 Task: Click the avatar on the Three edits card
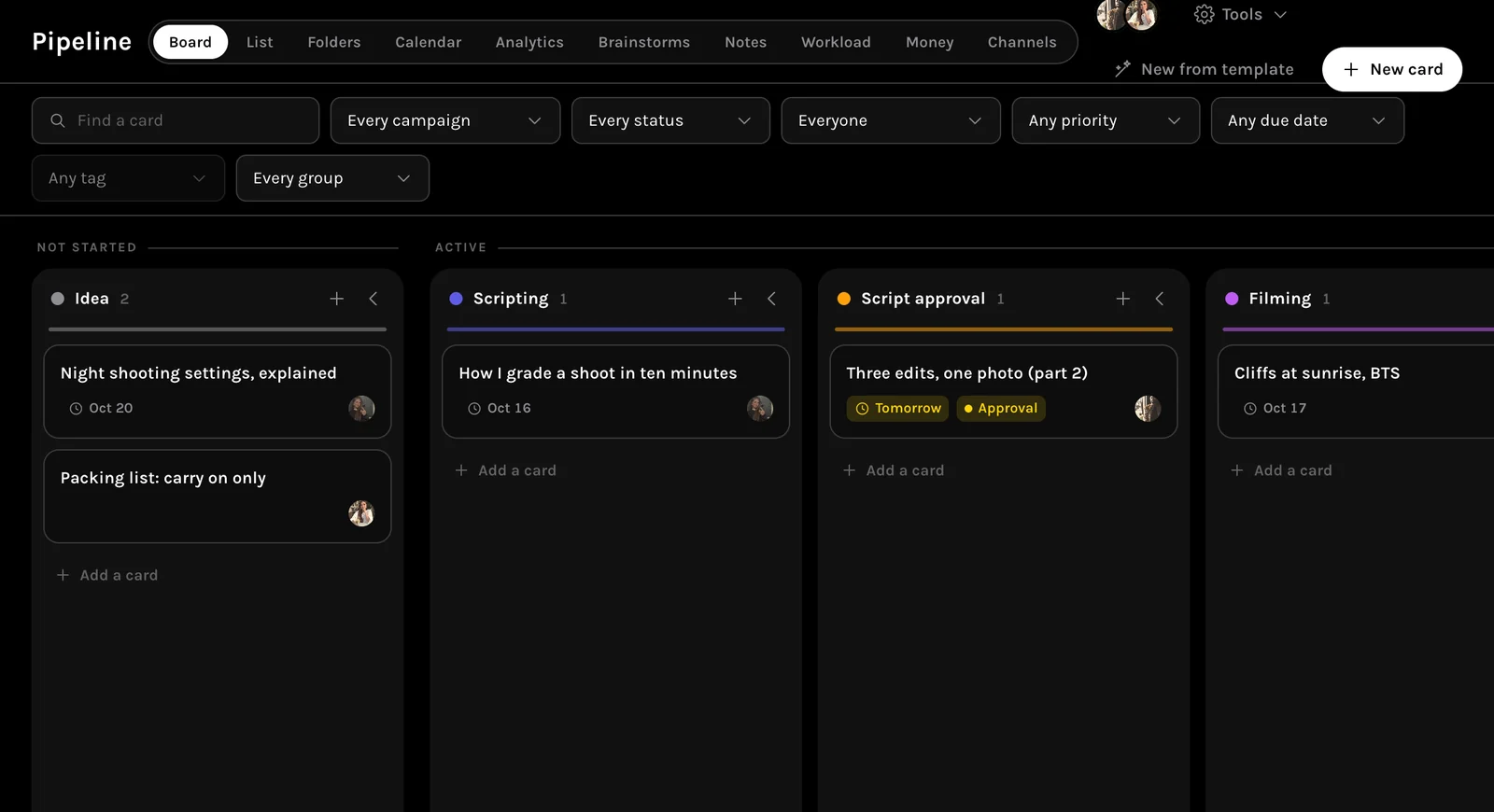coord(1148,408)
